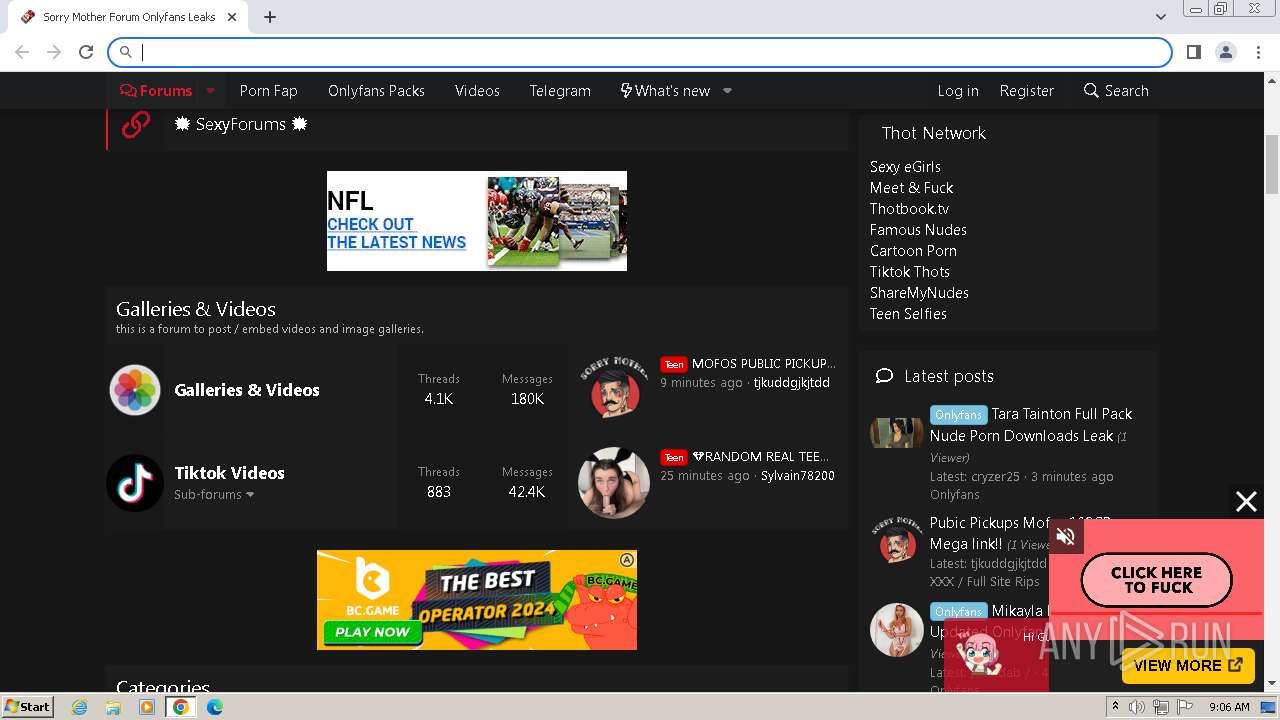Show hidden system tray icons
This screenshot has height=720, width=1280.
pos(1115,707)
